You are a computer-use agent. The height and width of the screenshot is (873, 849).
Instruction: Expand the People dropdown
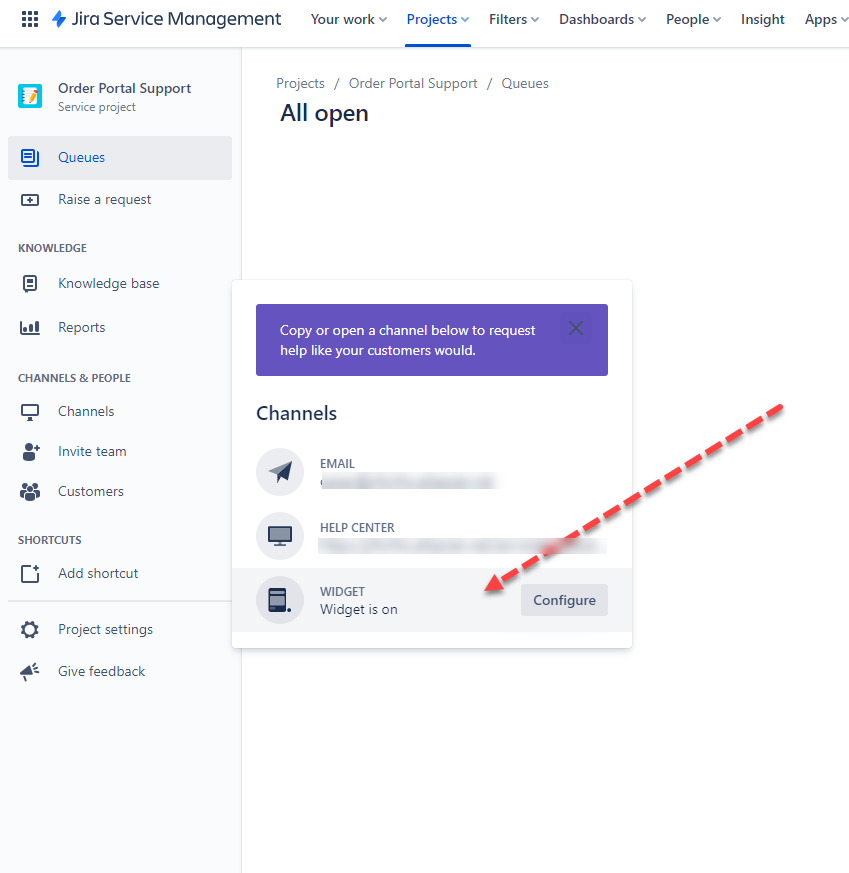pyautogui.click(x=693, y=19)
